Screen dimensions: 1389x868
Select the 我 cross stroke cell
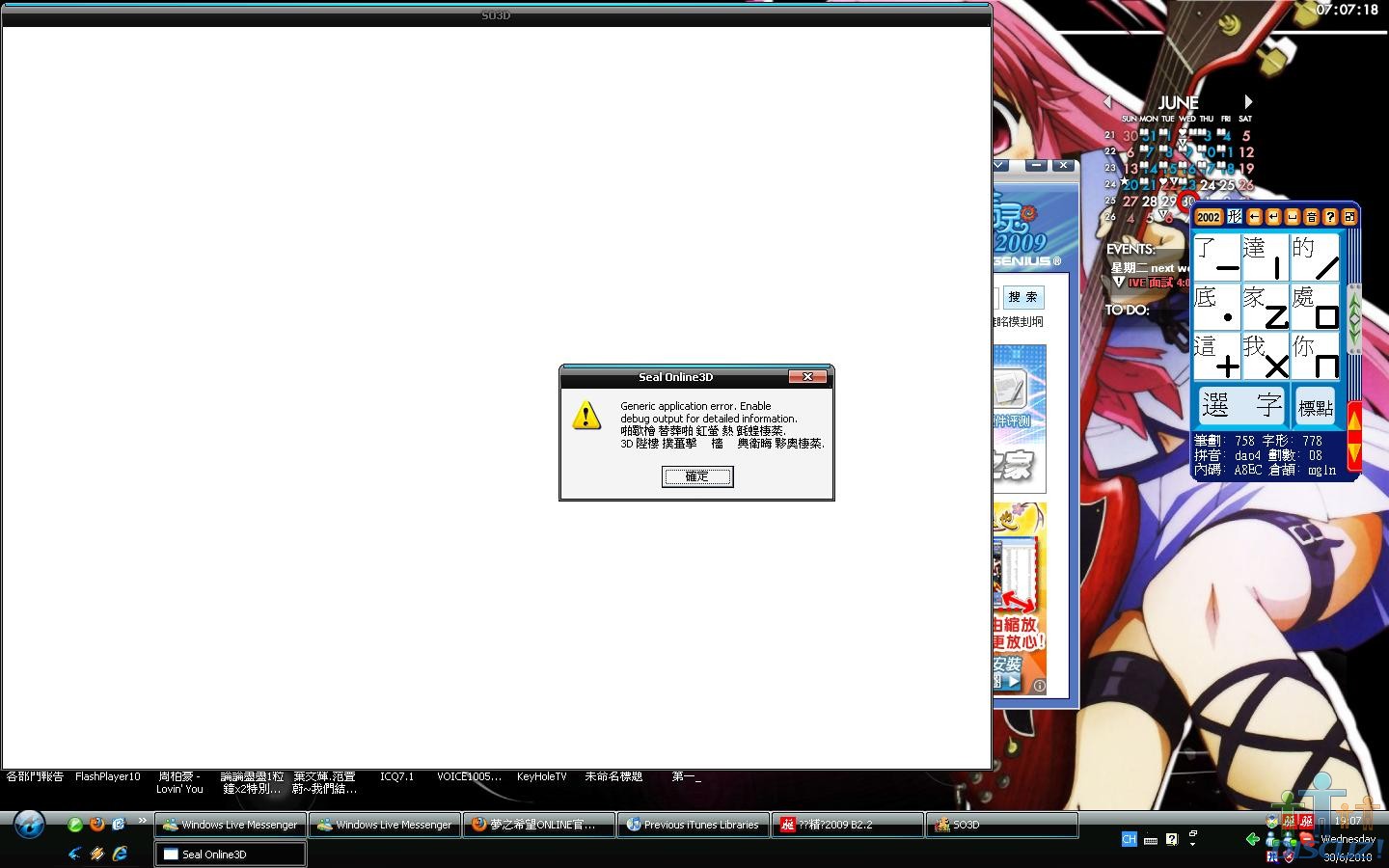pyautogui.click(x=1266, y=356)
